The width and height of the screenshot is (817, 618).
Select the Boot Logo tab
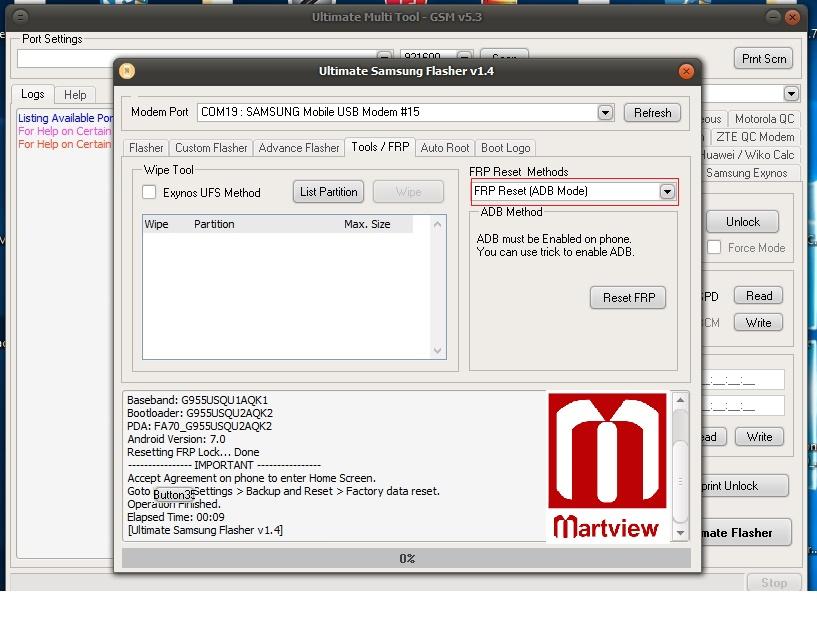coord(505,147)
